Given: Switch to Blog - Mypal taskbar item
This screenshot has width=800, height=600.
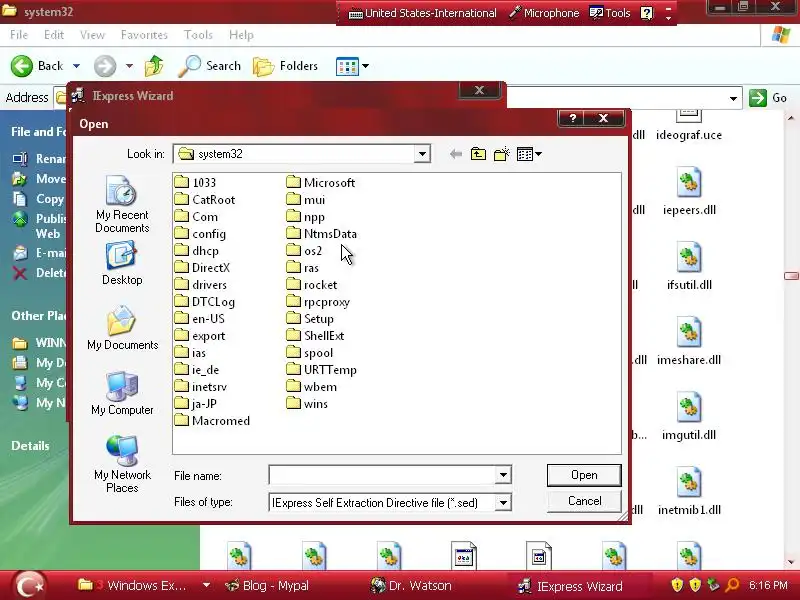Looking at the screenshot, I should [x=267, y=586].
